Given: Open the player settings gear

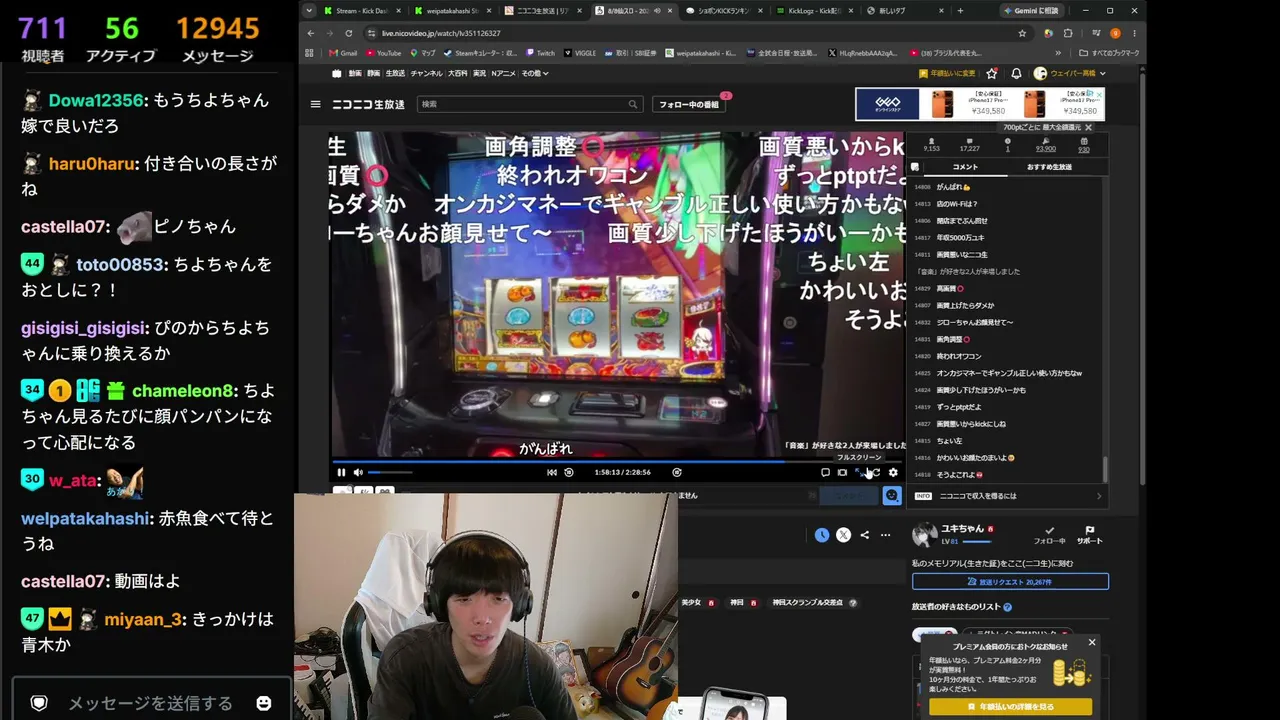Looking at the screenshot, I should (893, 472).
